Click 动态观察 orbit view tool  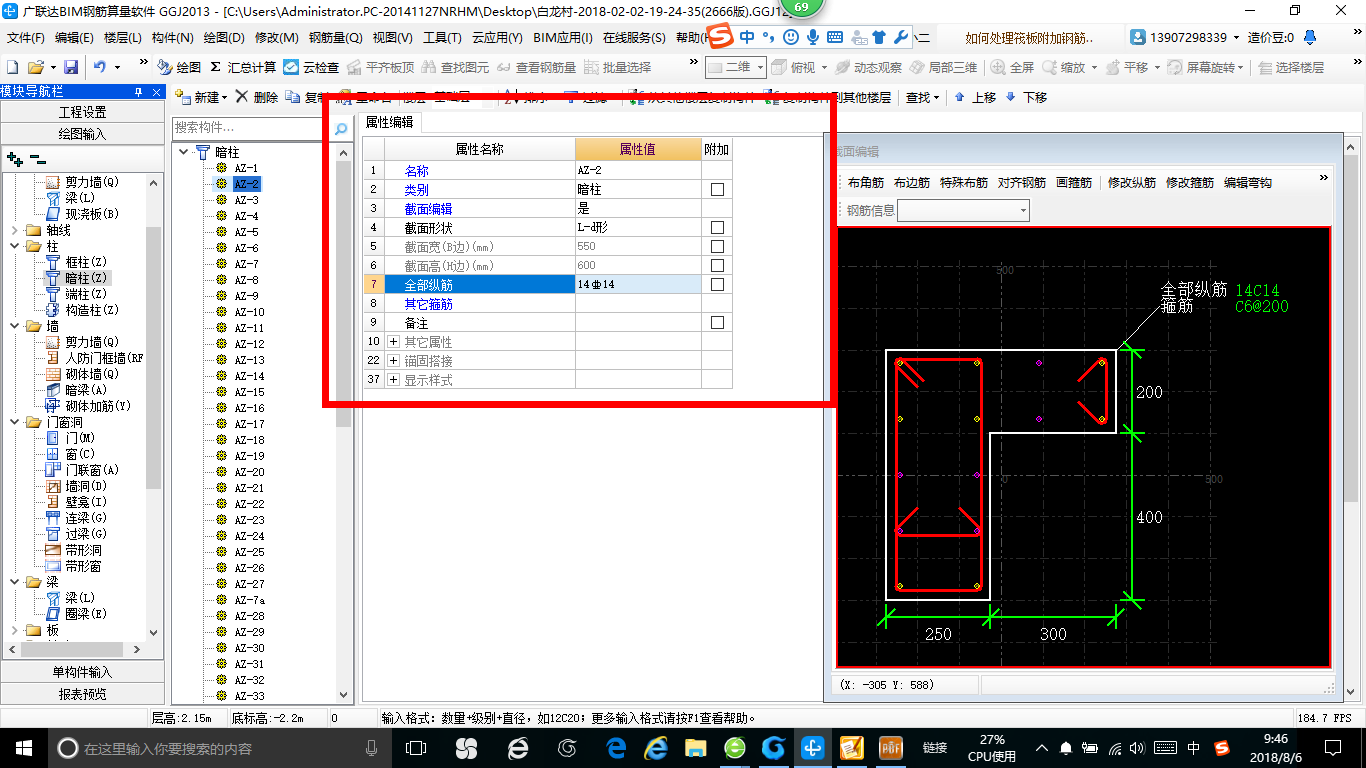click(868, 67)
